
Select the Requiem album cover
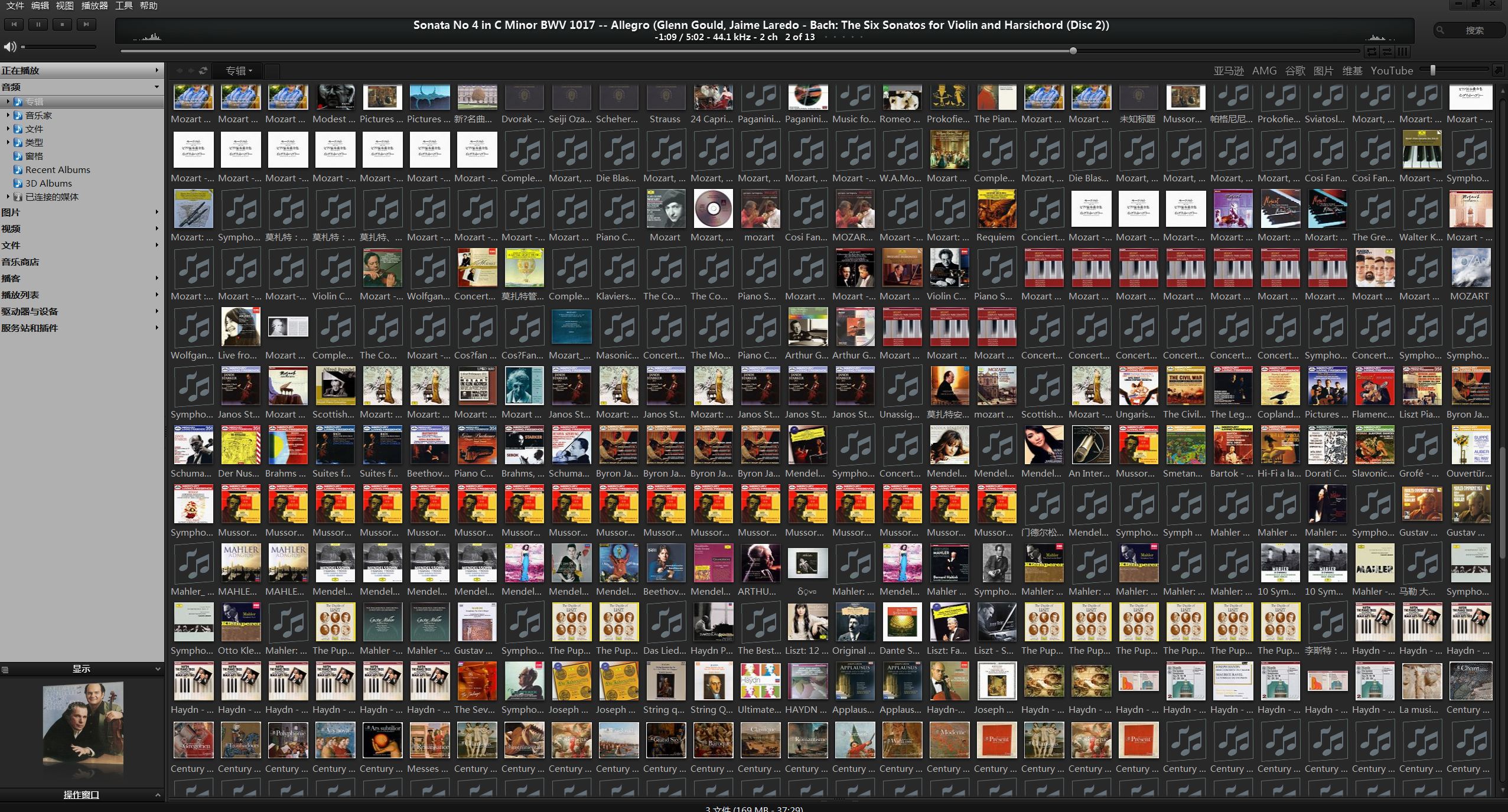pyautogui.click(x=996, y=208)
